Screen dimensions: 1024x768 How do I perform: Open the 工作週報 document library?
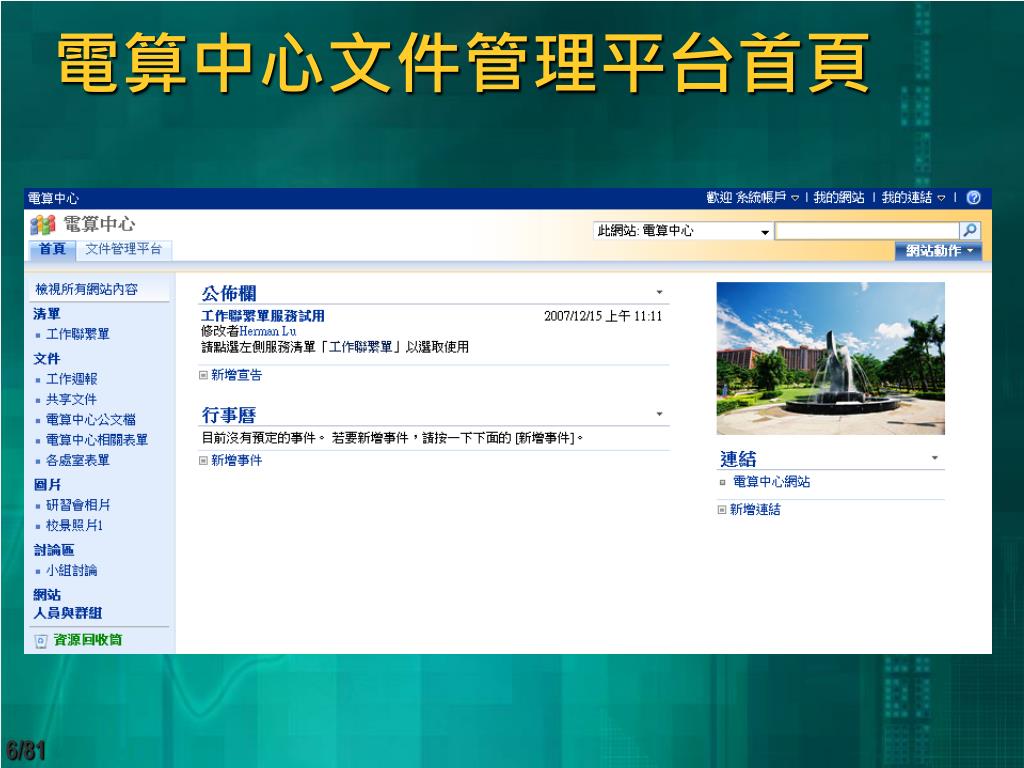pos(71,379)
